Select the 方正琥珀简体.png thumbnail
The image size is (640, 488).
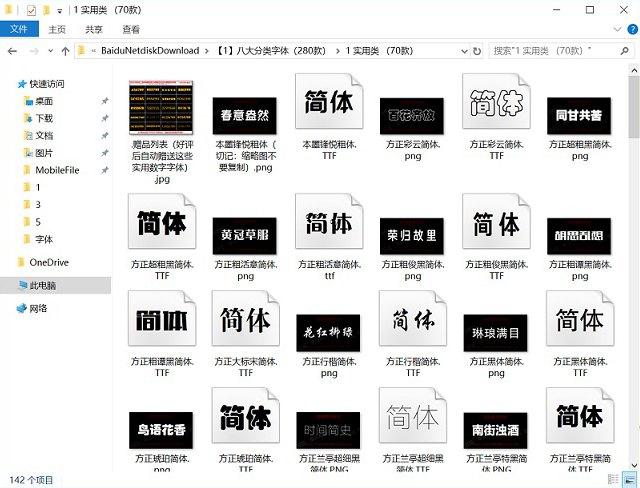click(x=161, y=430)
